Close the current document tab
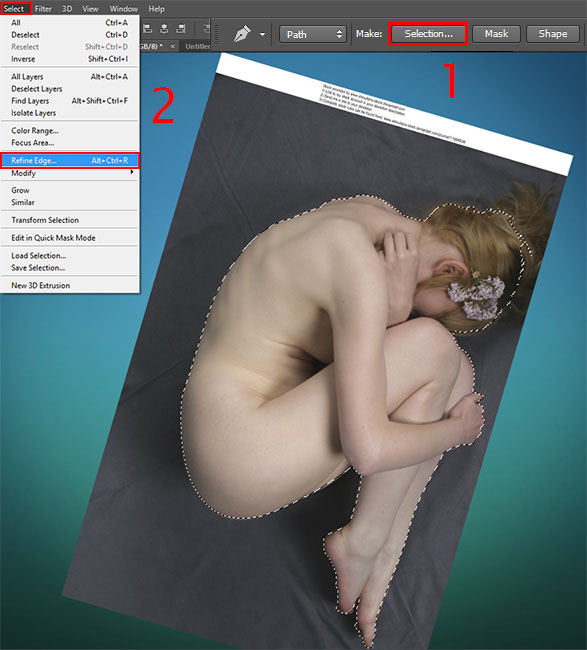 tap(173, 46)
